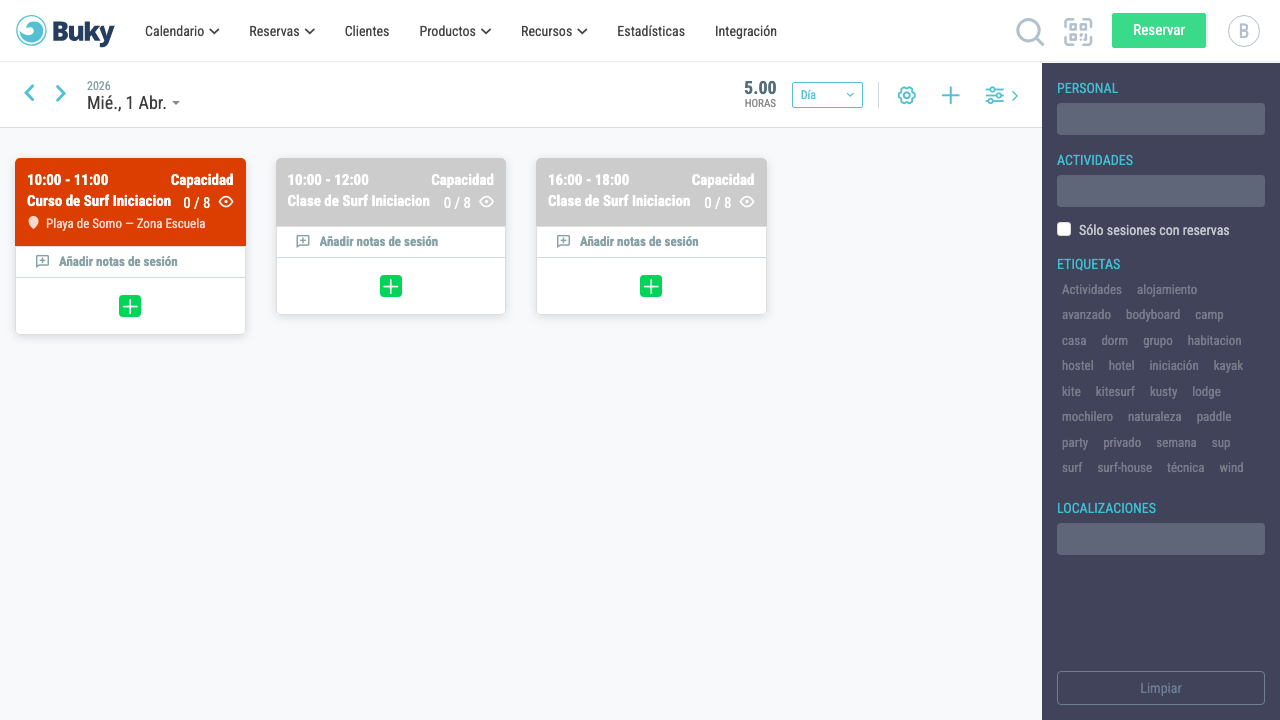Select the bodyboard tag

(1153, 315)
